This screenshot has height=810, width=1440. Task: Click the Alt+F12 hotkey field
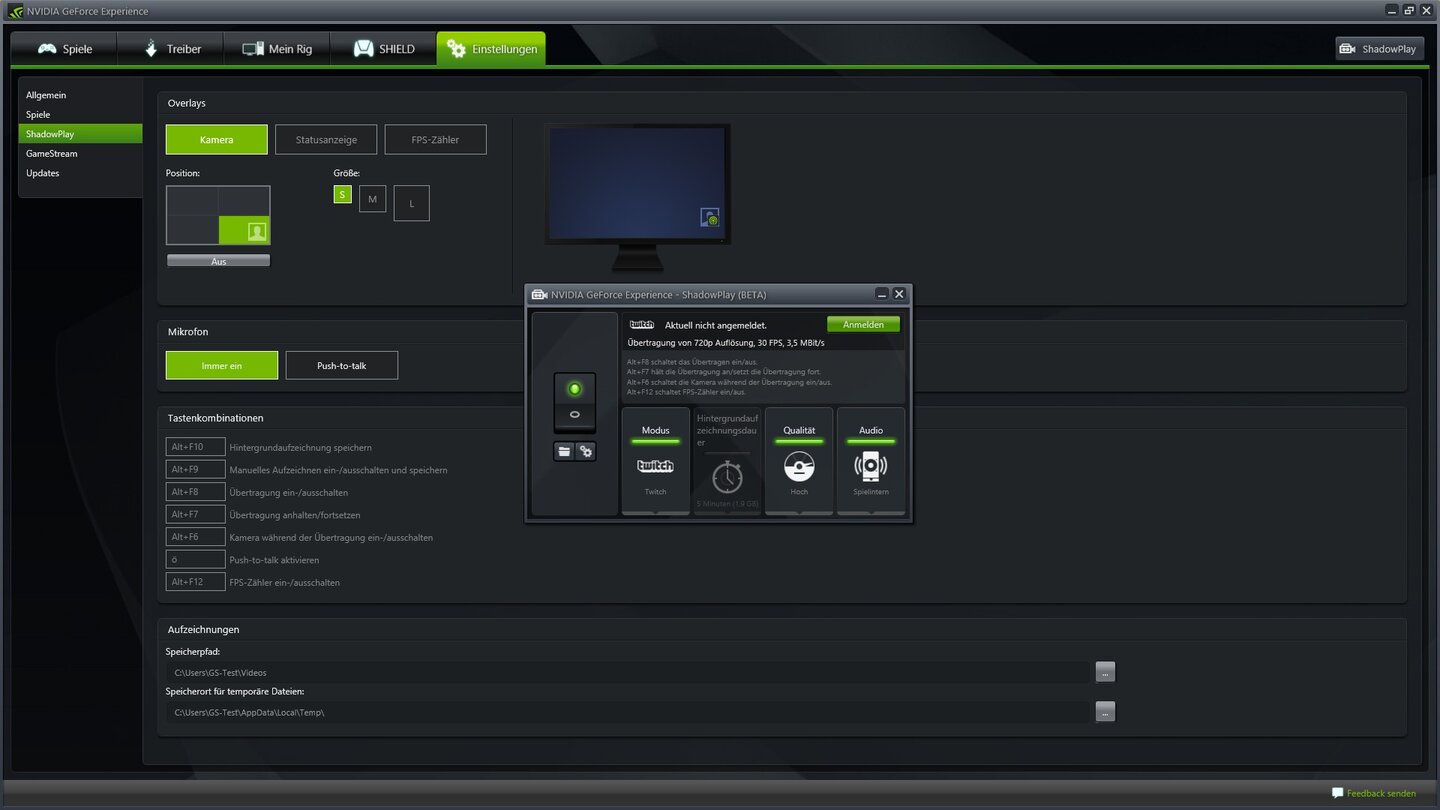(x=196, y=582)
